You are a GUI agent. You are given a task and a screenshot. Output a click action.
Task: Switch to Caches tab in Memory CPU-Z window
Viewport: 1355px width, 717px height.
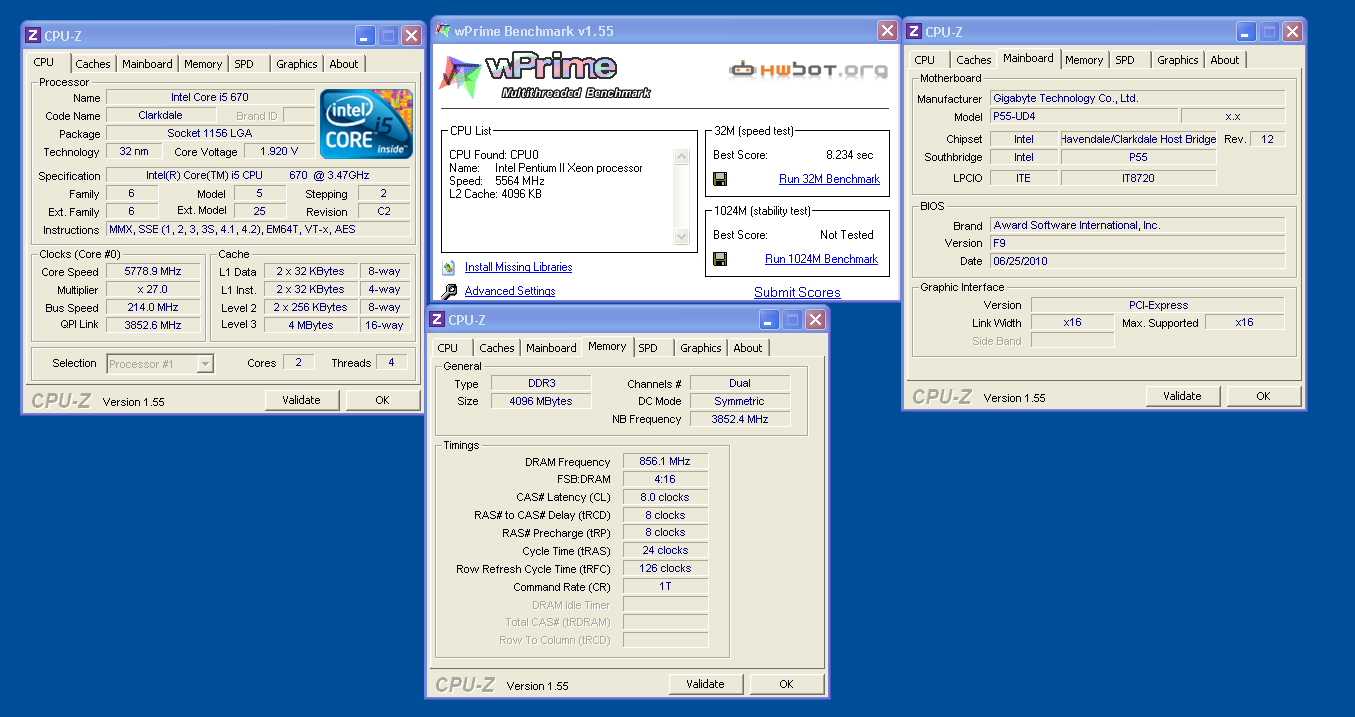click(x=497, y=348)
